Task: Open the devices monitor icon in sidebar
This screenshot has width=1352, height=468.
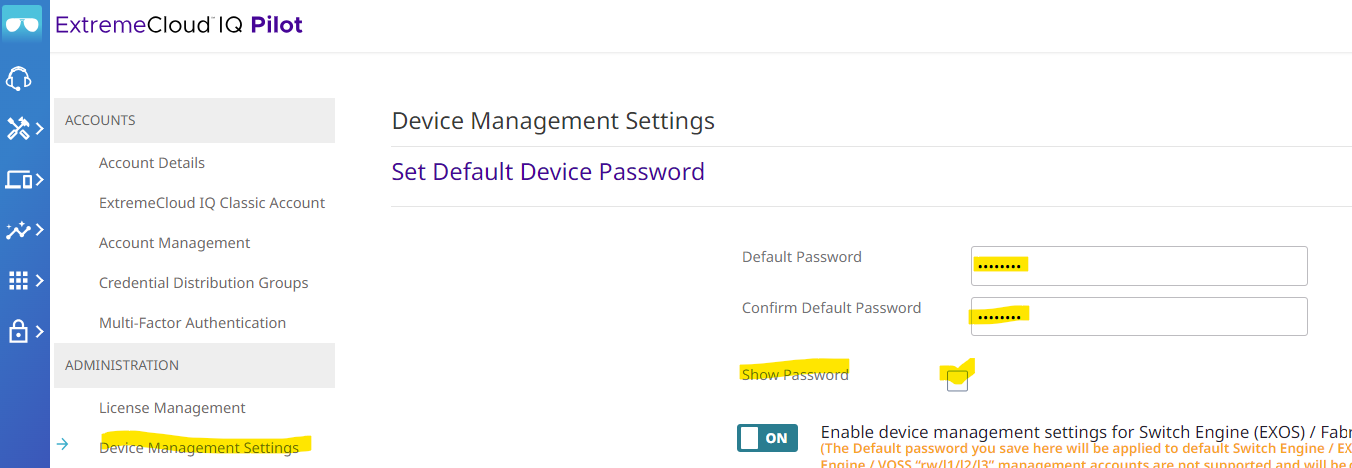Action: pos(18,180)
